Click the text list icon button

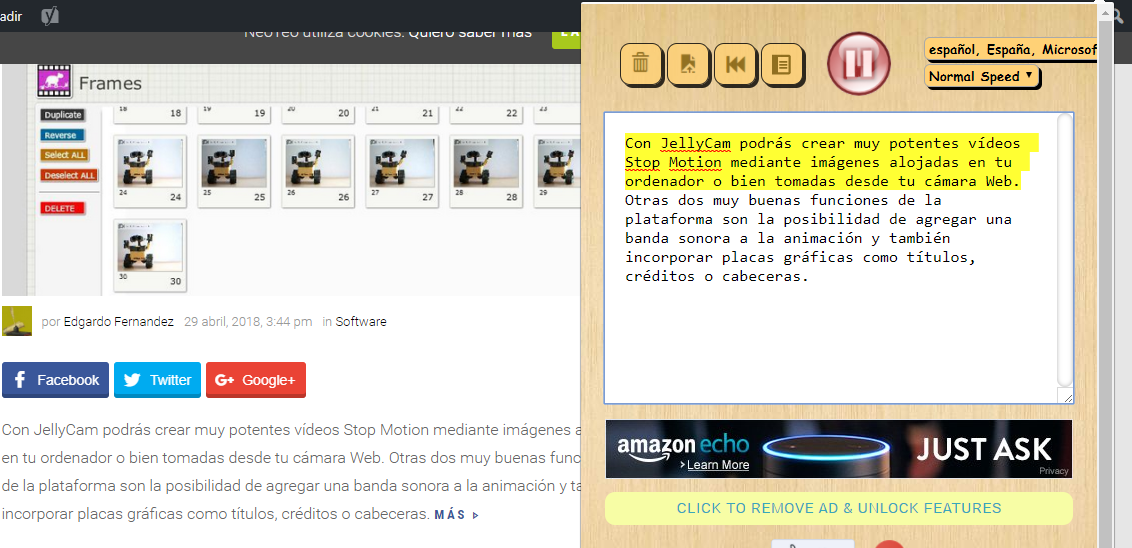[782, 64]
